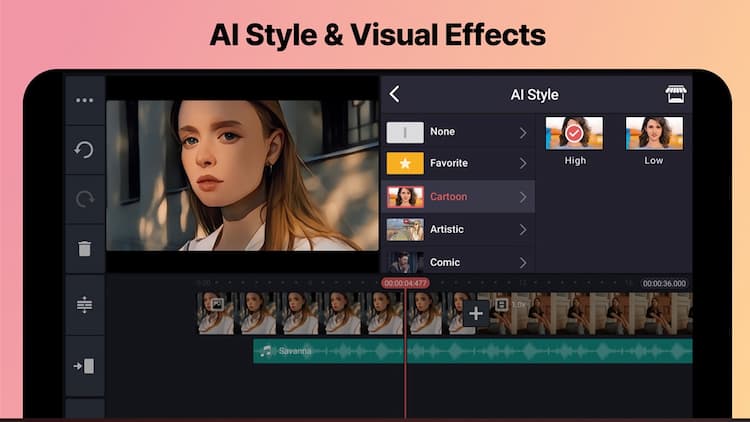The height and width of the screenshot is (422, 750).
Task: Select the Cartoon style category
Action: (x=448, y=197)
